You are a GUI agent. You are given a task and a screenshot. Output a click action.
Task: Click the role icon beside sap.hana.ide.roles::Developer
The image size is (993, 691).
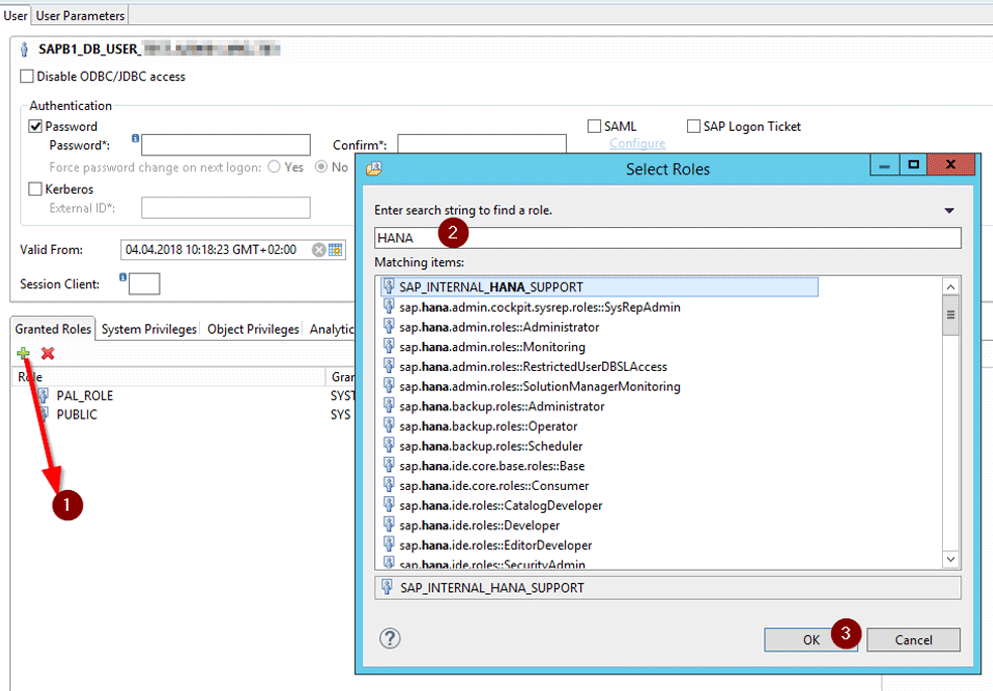click(389, 524)
